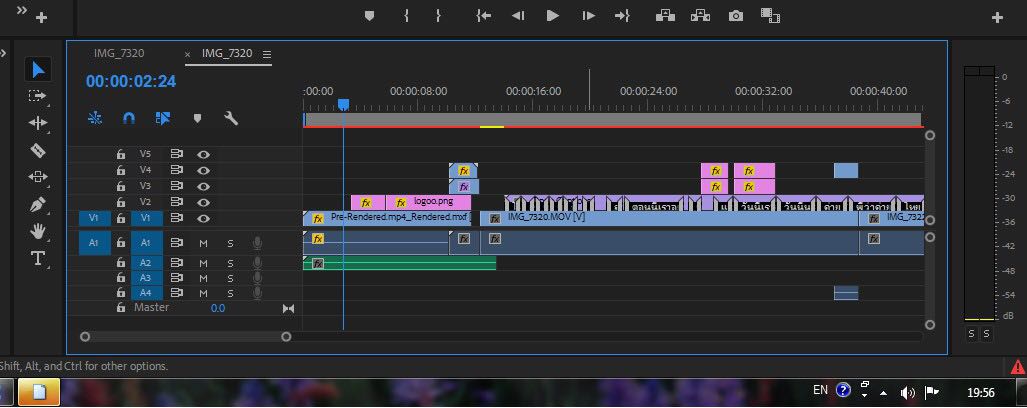Expand hidden panels with double chevron
The width and height of the screenshot is (1027, 408).
click(x=22, y=10)
